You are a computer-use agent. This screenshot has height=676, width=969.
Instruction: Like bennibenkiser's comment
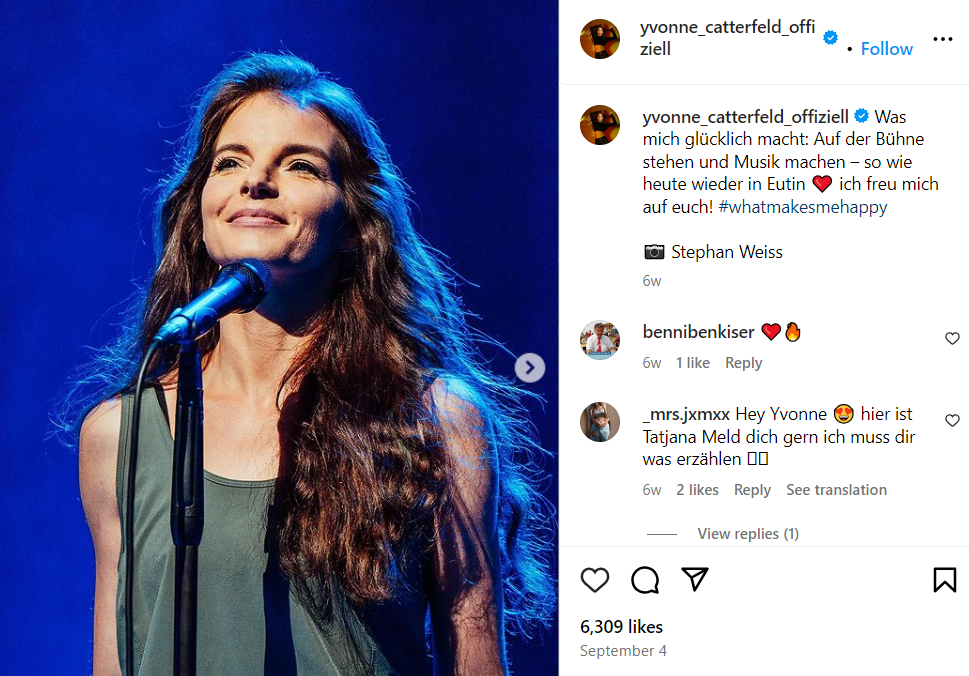pos(952,339)
